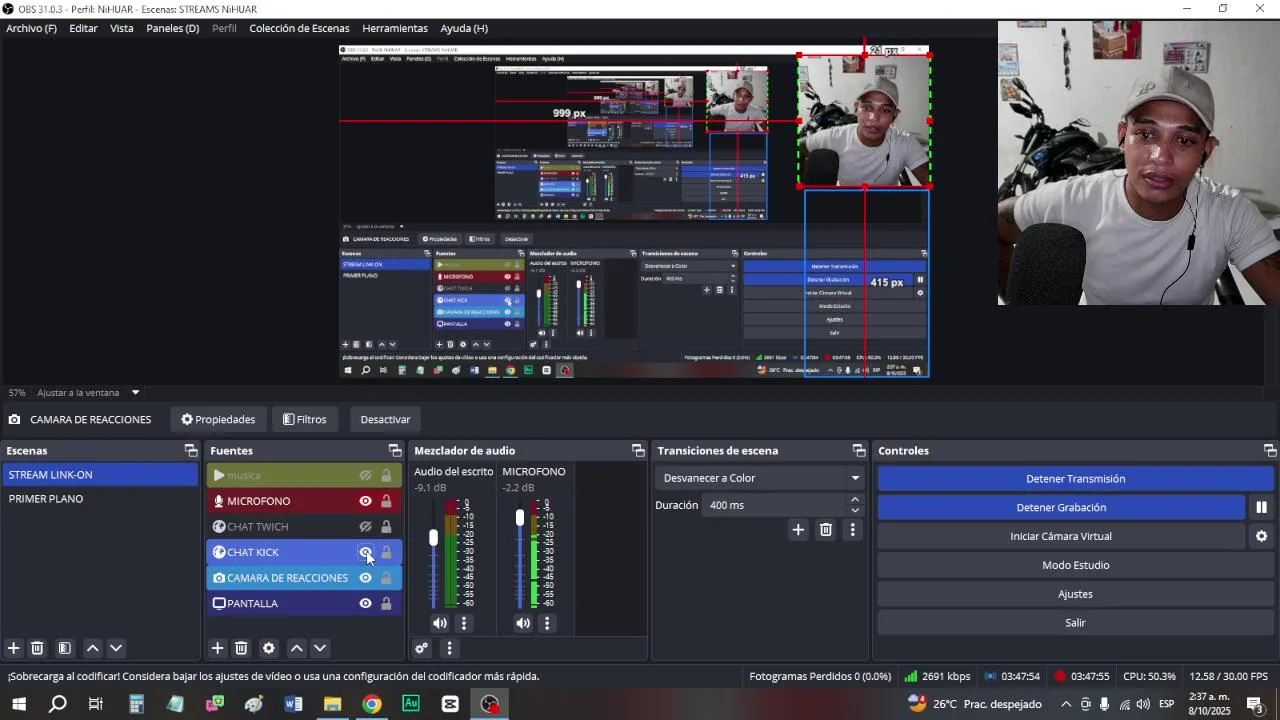Open source properties gear in Fuentes panel
The width and height of the screenshot is (1280, 720).
268,648
